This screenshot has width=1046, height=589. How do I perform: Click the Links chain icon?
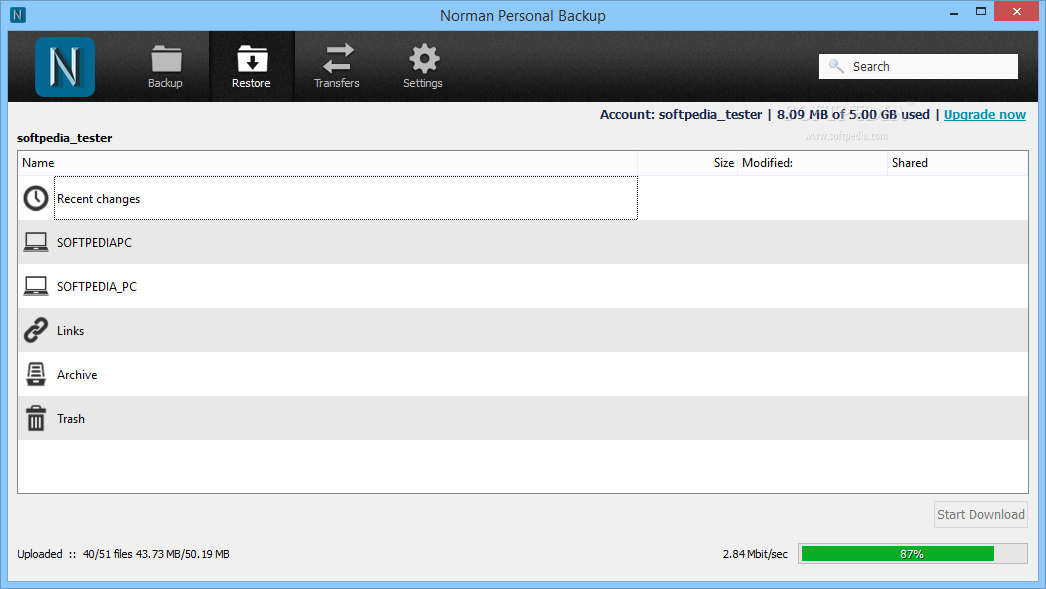36,330
